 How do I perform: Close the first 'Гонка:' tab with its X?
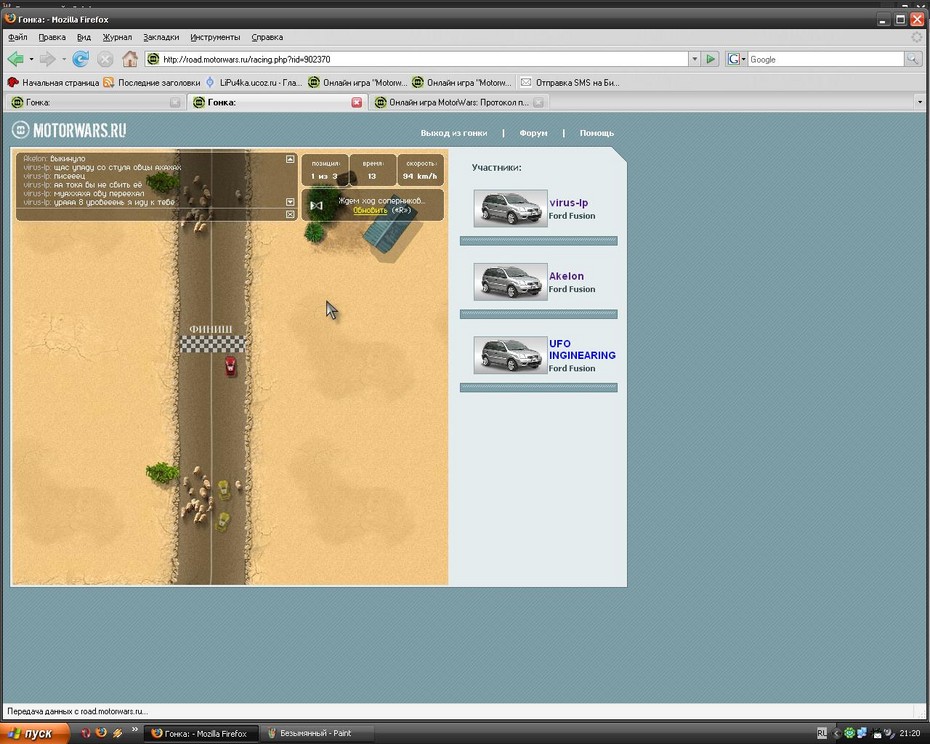click(175, 103)
